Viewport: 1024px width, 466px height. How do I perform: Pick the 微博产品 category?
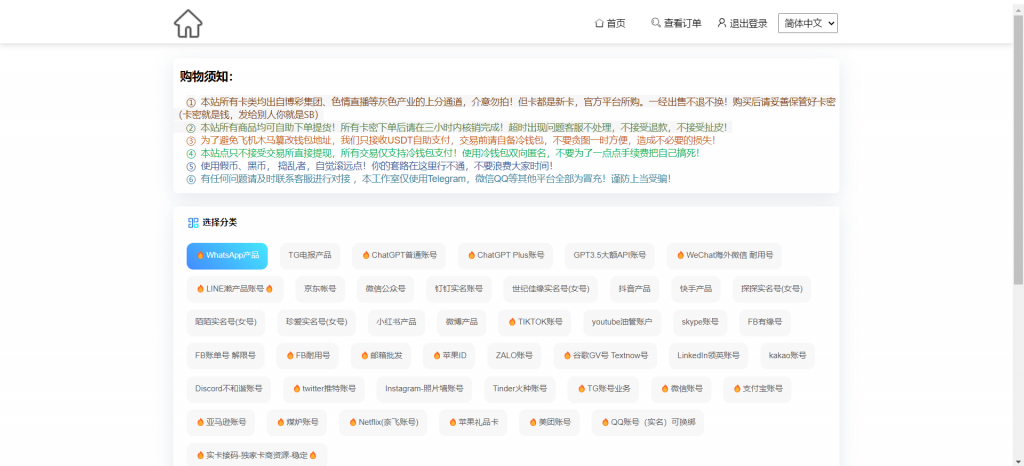coord(462,322)
